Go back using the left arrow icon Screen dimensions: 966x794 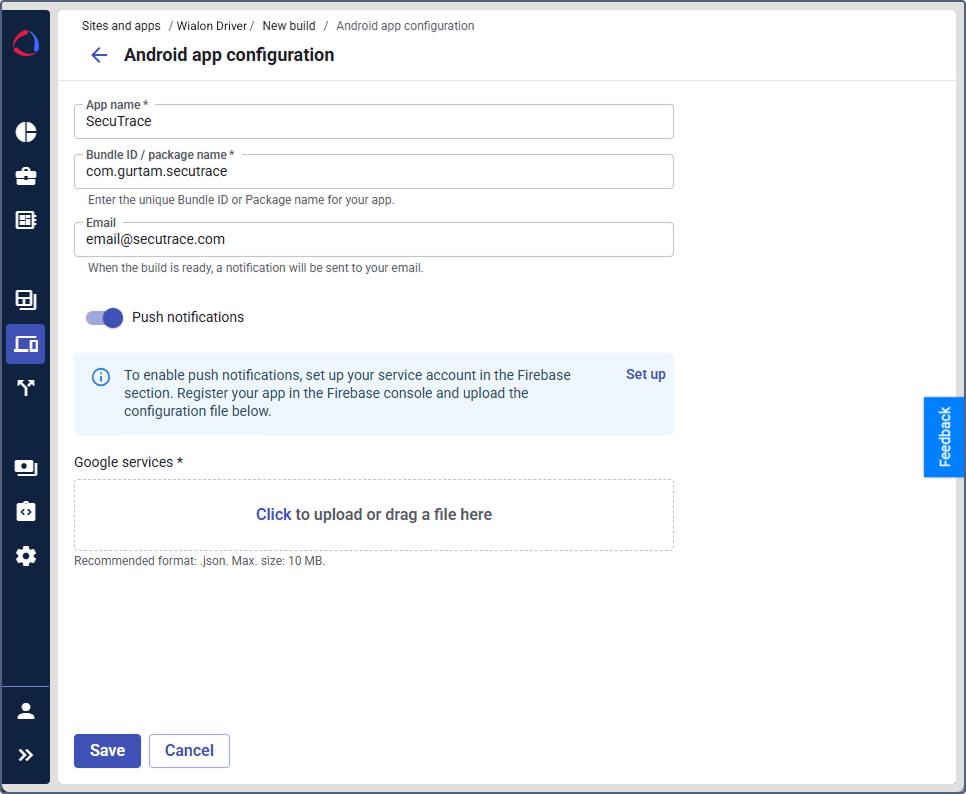coord(99,55)
